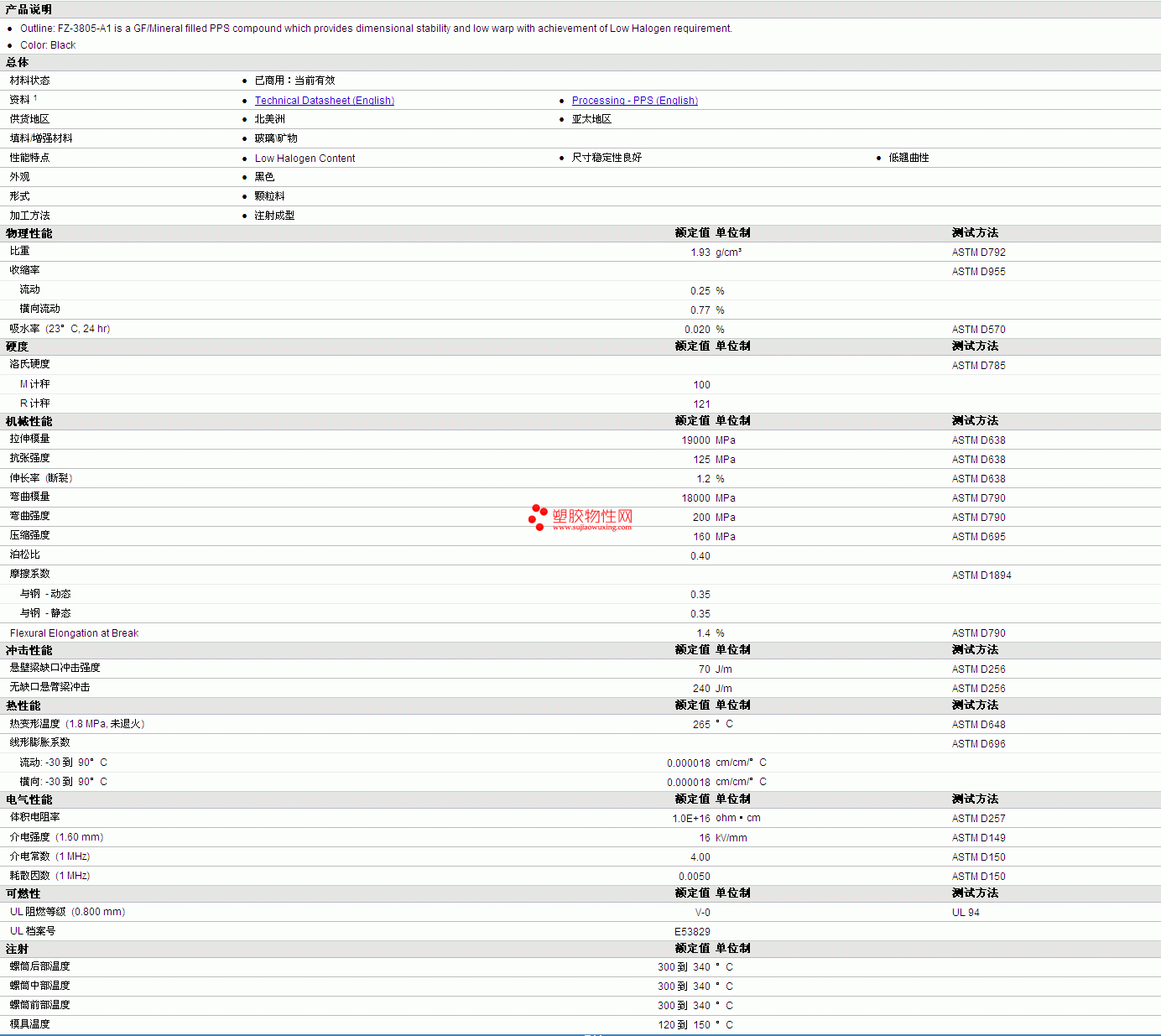The height and width of the screenshot is (1036, 1161).
Task: Click the V-0 flammability rating value
Action: tap(702, 913)
